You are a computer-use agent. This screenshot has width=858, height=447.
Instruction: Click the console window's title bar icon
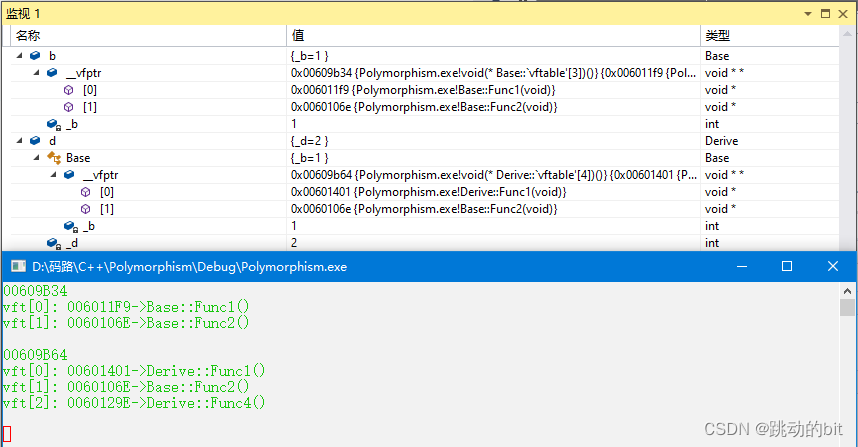16,267
